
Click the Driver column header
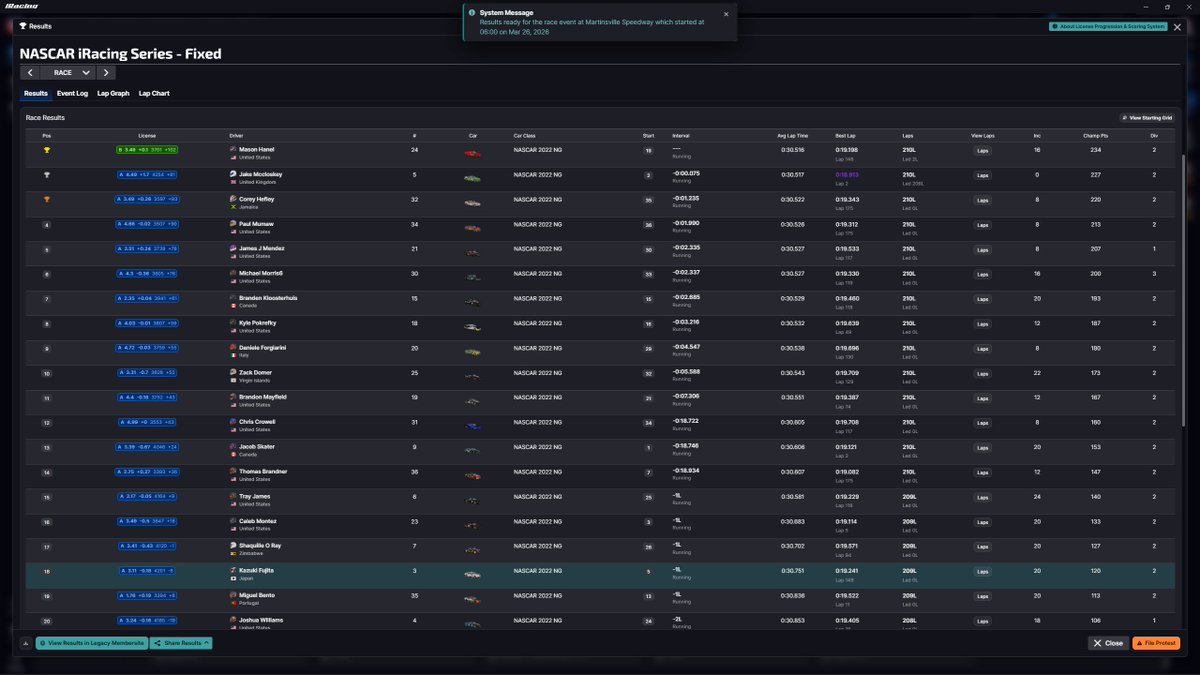(236, 135)
